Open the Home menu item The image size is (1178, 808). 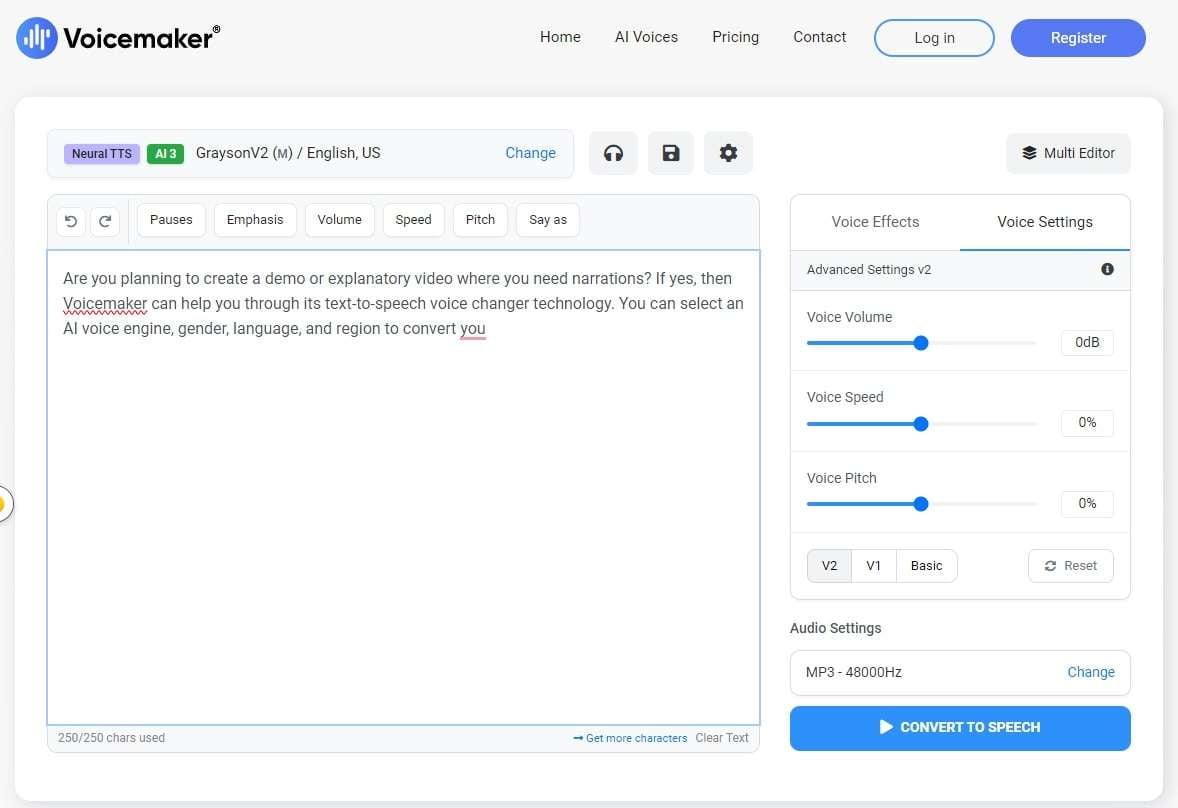[560, 37]
